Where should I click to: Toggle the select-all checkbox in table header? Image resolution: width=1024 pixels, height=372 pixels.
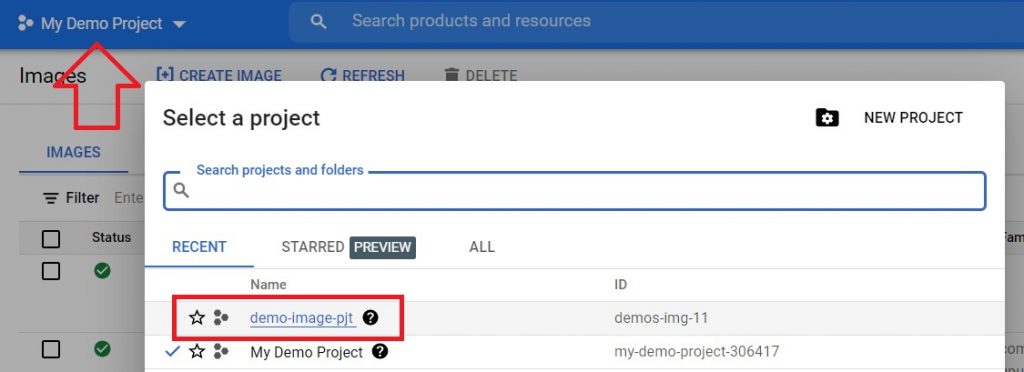coord(51,239)
